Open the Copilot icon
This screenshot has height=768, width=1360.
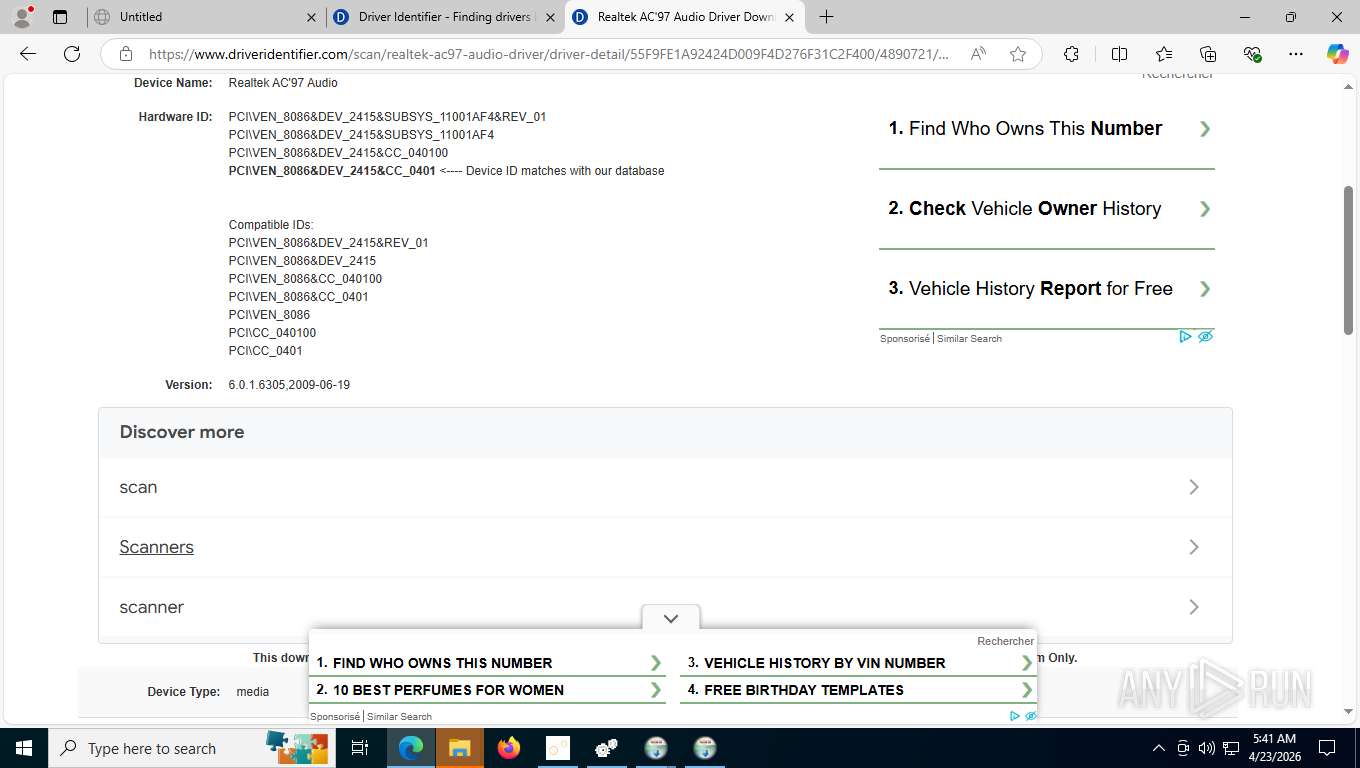tap(1338, 54)
